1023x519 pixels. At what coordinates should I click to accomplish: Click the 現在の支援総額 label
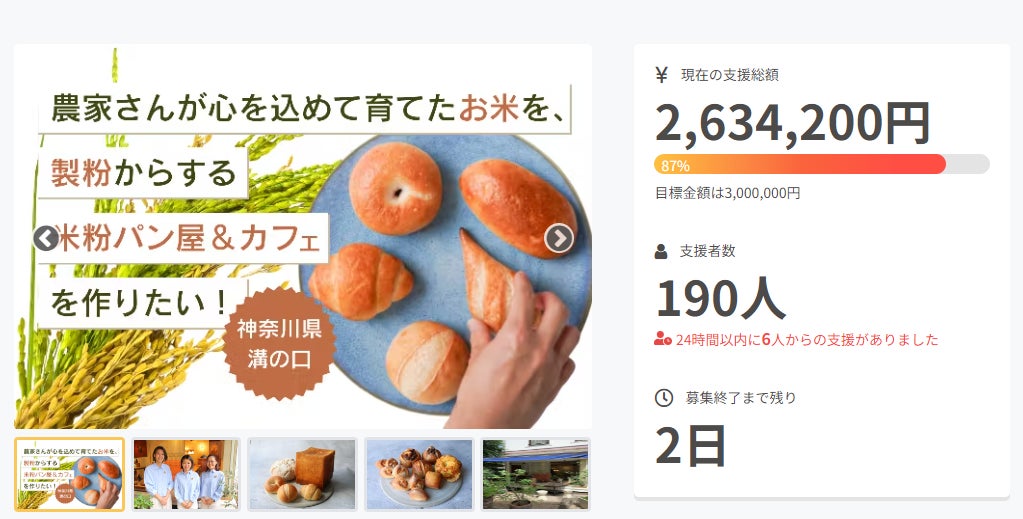(729, 75)
